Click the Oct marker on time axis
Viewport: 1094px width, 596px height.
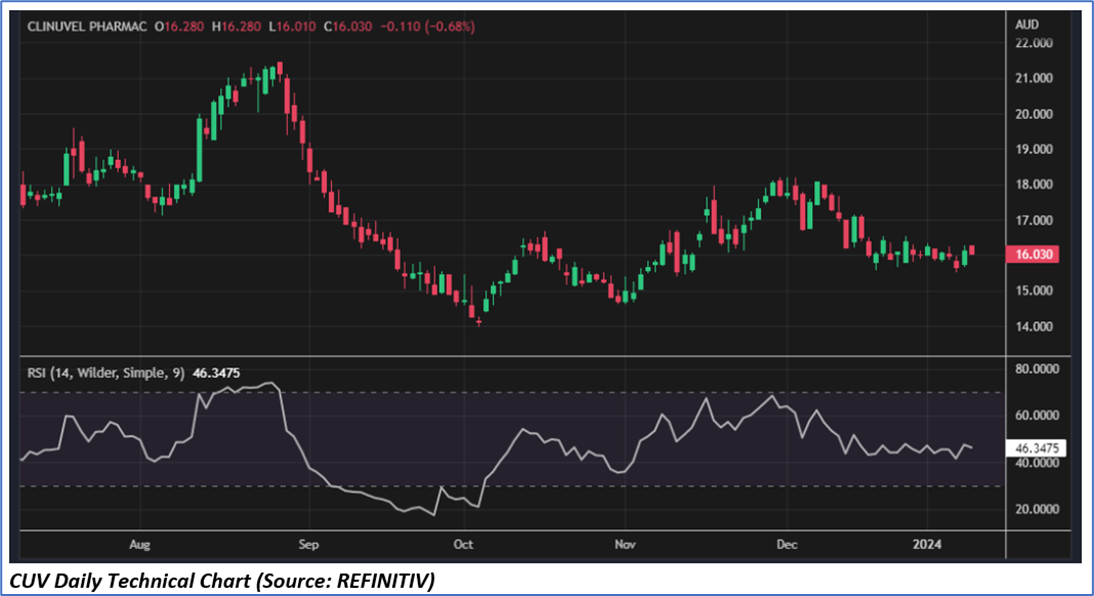[x=462, y=546]
